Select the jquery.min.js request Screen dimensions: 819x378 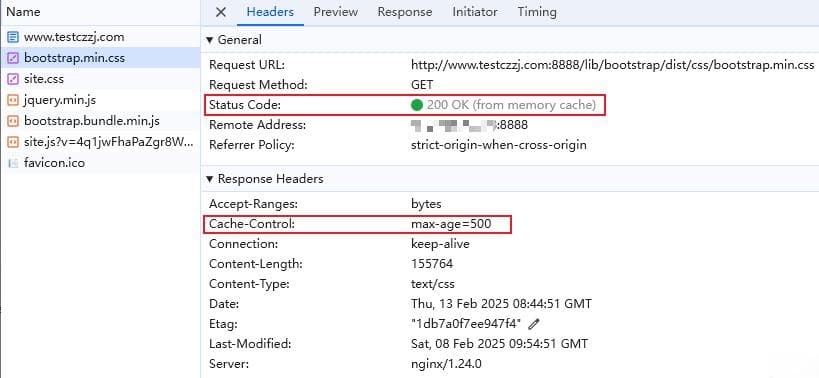pyautogui.click(x=100, y=100)
